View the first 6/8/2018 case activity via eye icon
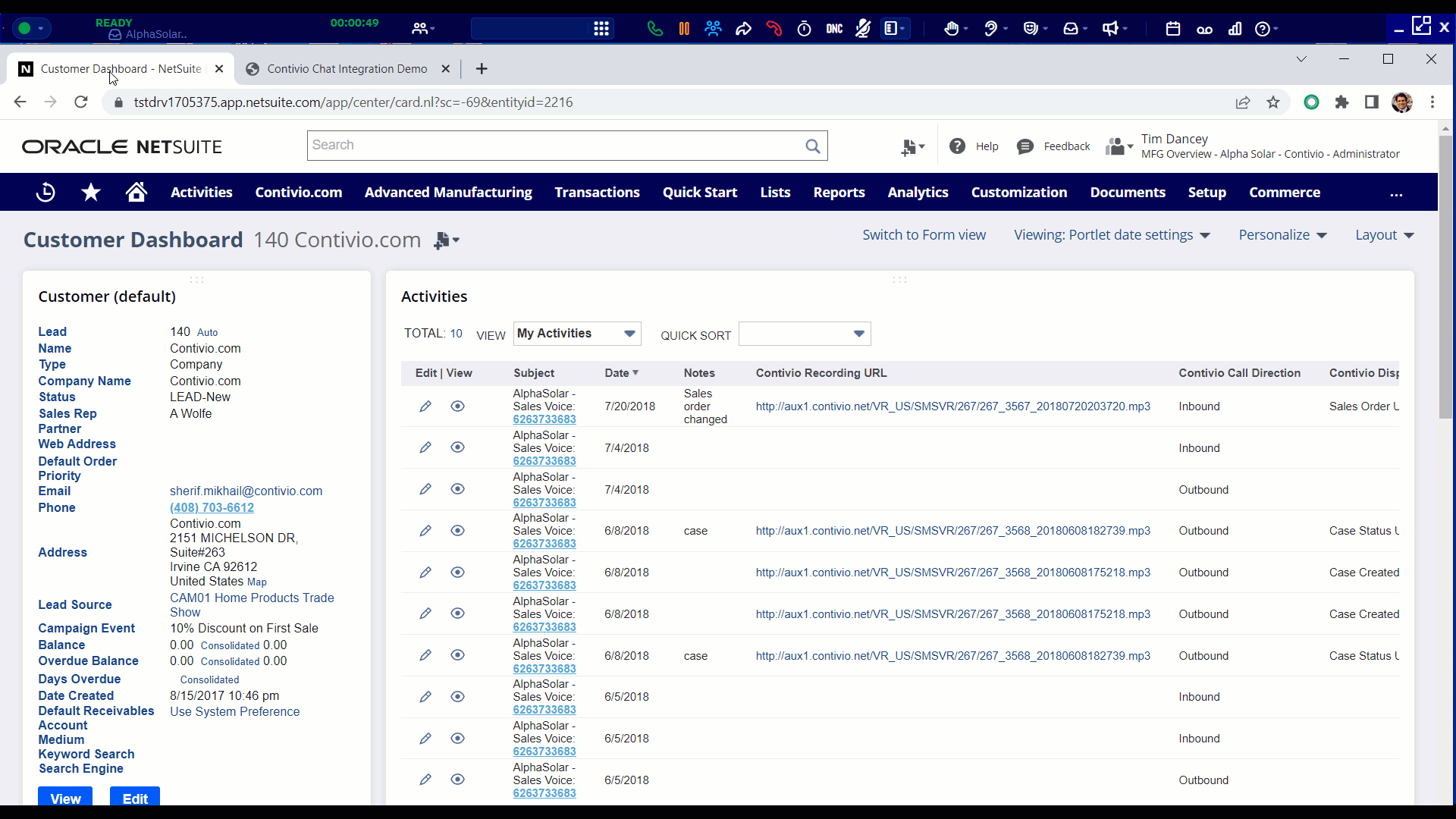Image resolution: width=1456 pixels, height=819 pixels. 457,531
